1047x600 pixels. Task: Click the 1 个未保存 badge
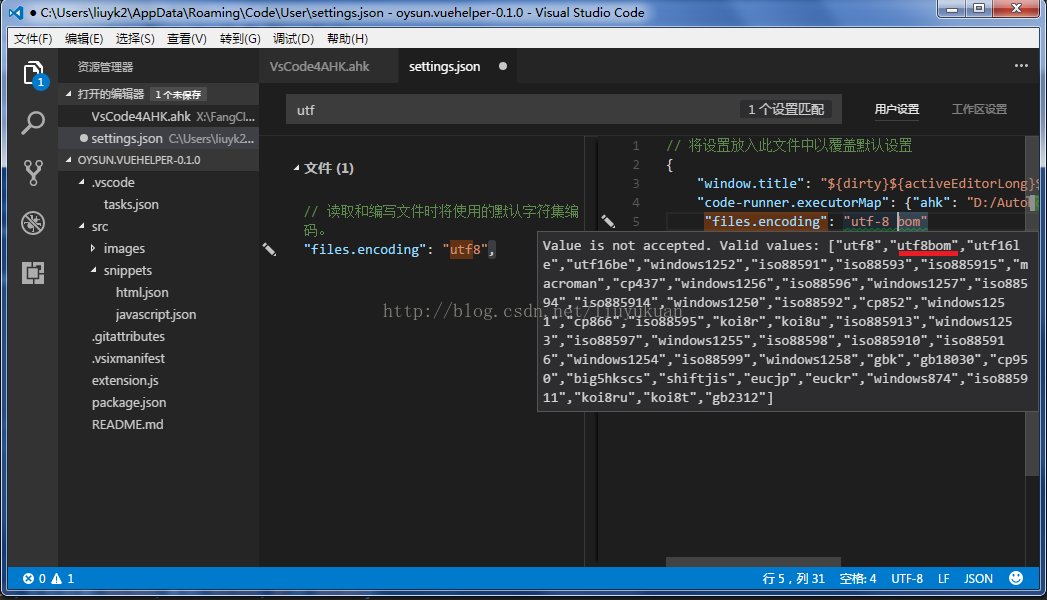point(178,95)
